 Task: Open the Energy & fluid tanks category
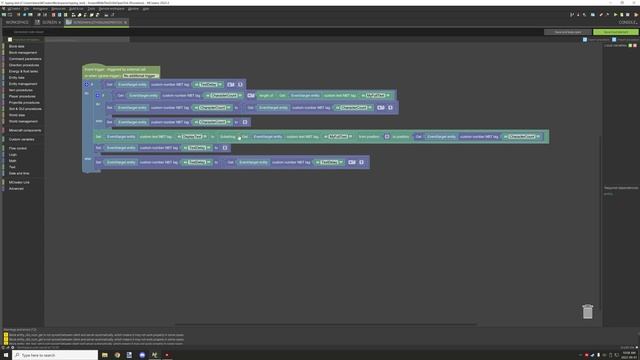tap(23, 71)
